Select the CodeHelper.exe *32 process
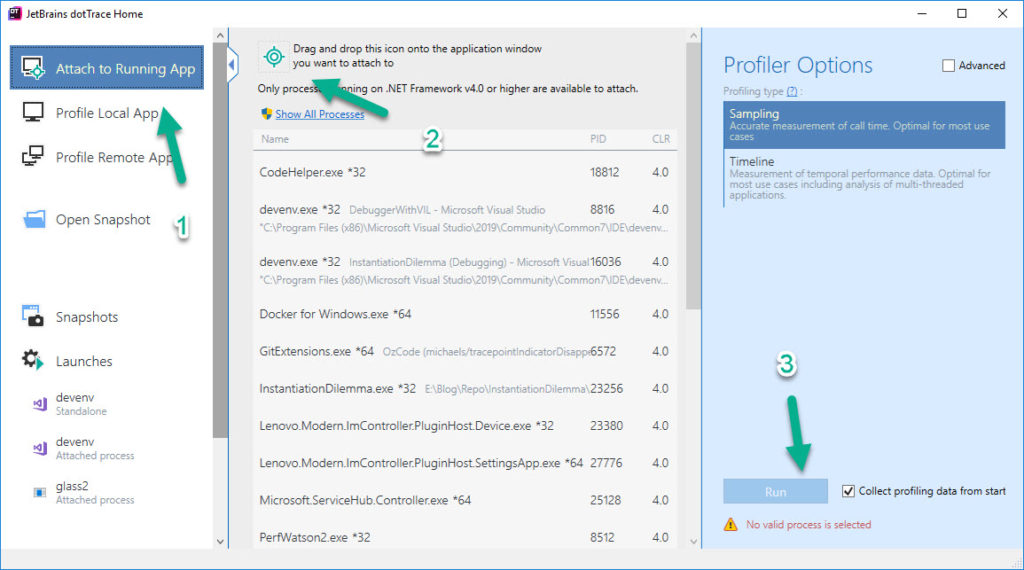Image resolution: width=1024 pixels, height=570 pixels. (465, 172)
